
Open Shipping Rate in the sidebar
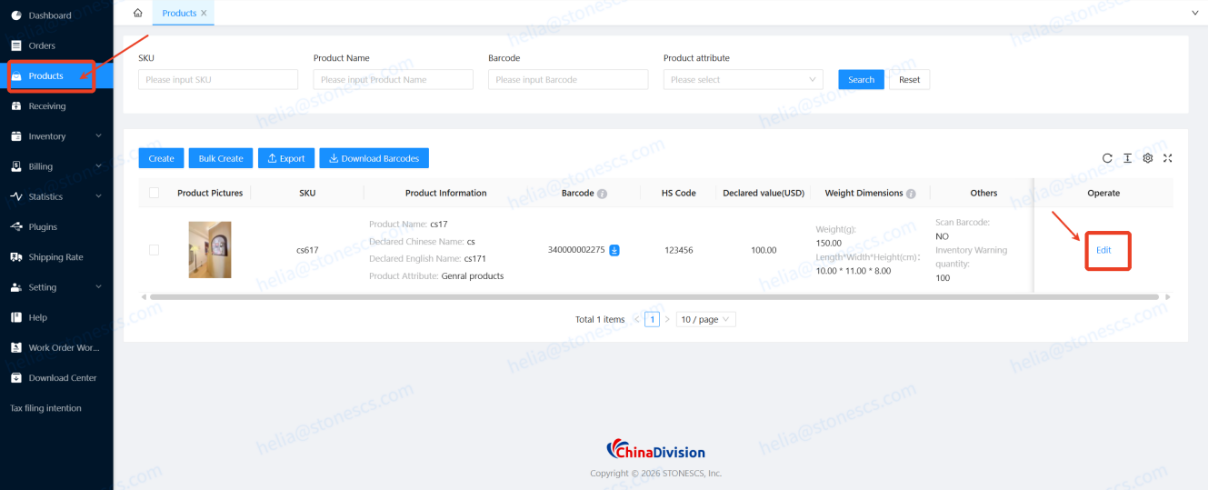56,257
